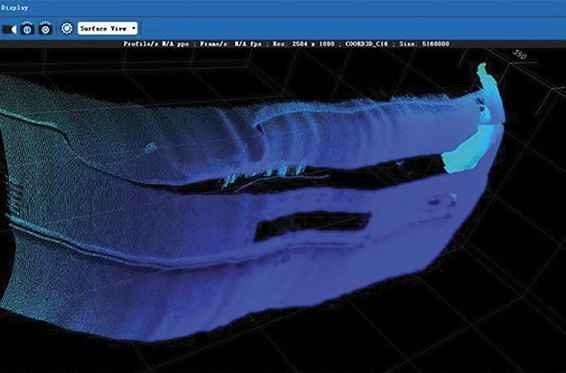Open the Surface View dropdown

click(x=108, y=28)
